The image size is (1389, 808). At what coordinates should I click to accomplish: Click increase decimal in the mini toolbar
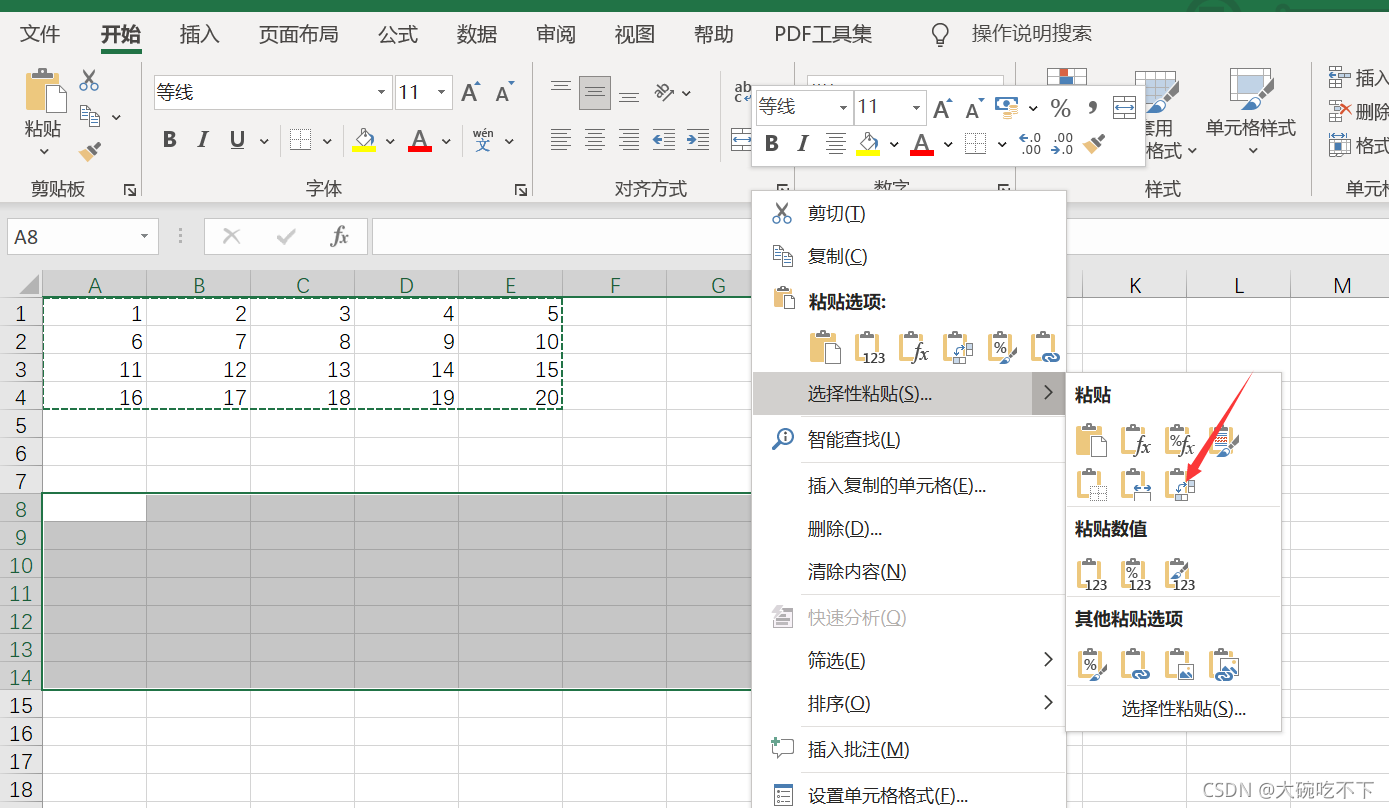pos(1030,144)
